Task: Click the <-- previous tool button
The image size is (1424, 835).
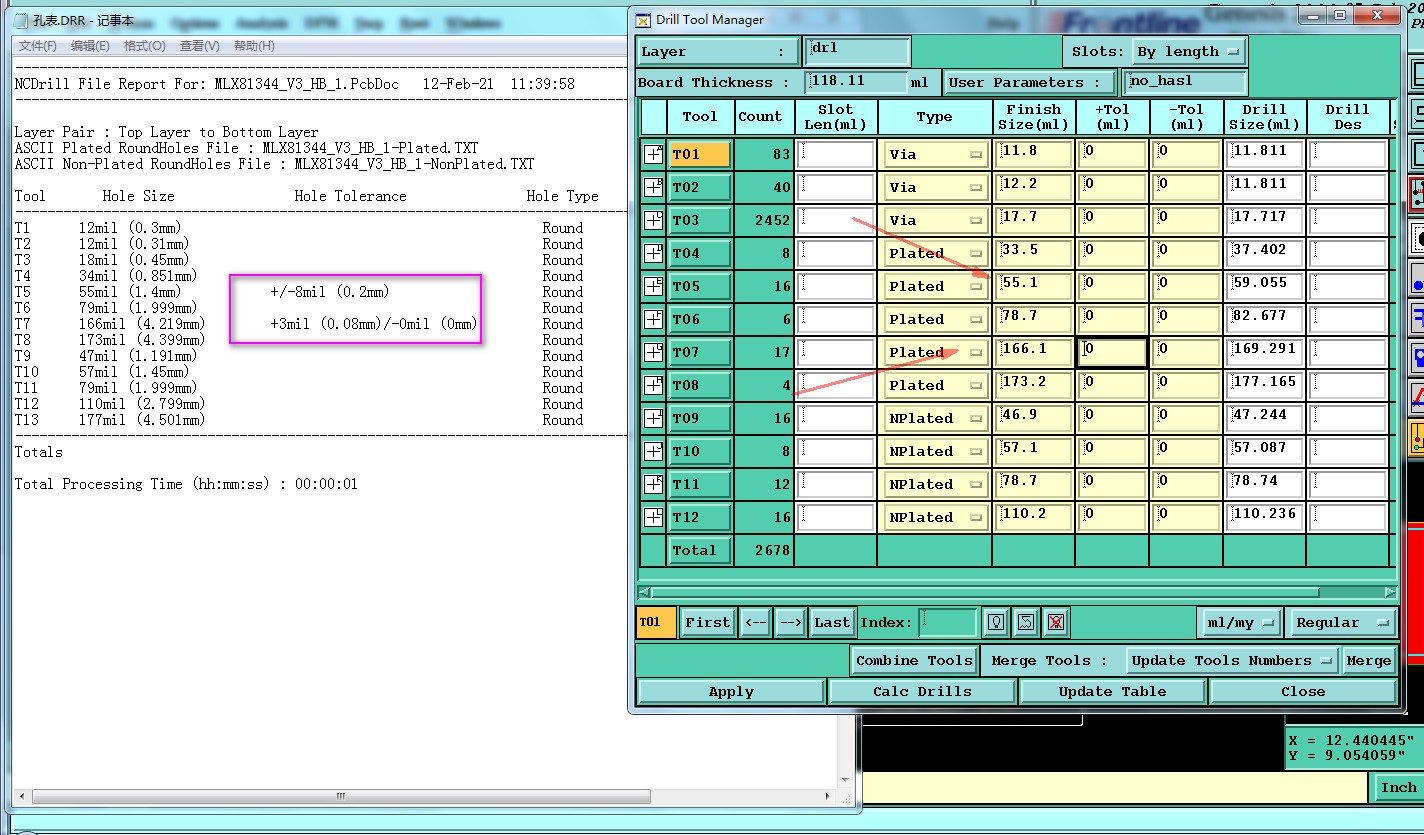Action: [x=756, y=622]
